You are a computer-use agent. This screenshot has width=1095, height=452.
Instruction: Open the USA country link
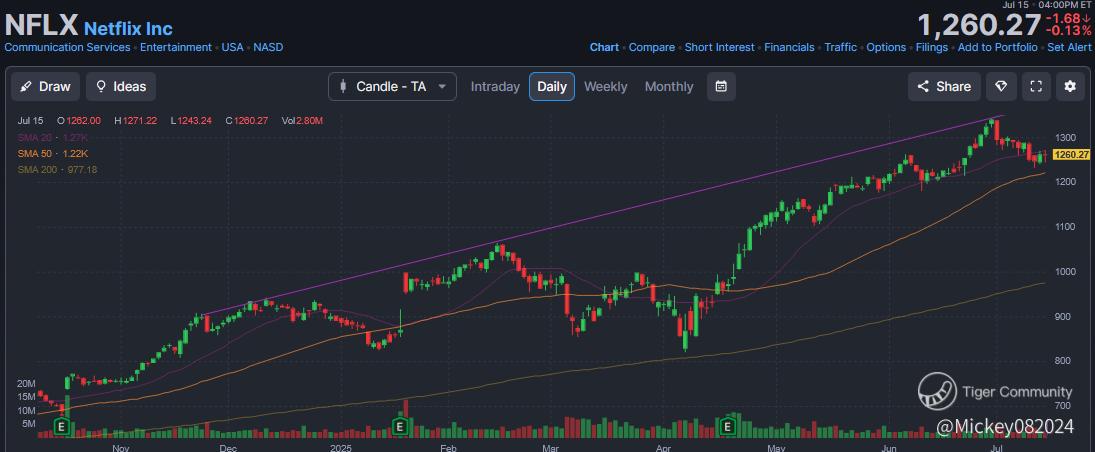click(x=233, y=48)
